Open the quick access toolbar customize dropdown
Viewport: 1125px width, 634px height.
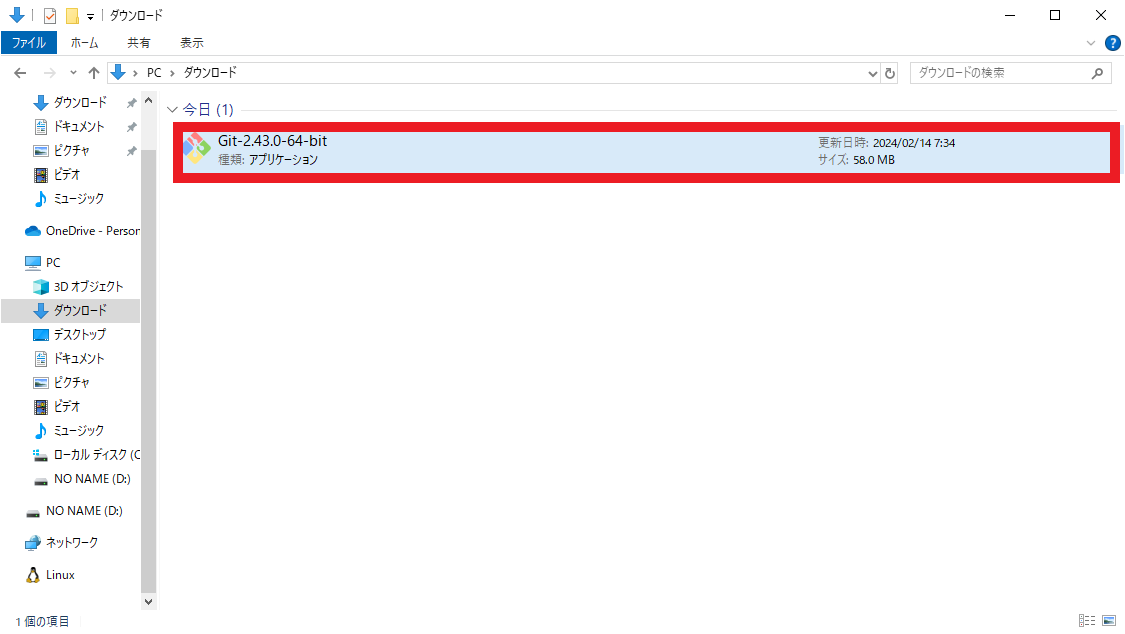pos(88,15)
